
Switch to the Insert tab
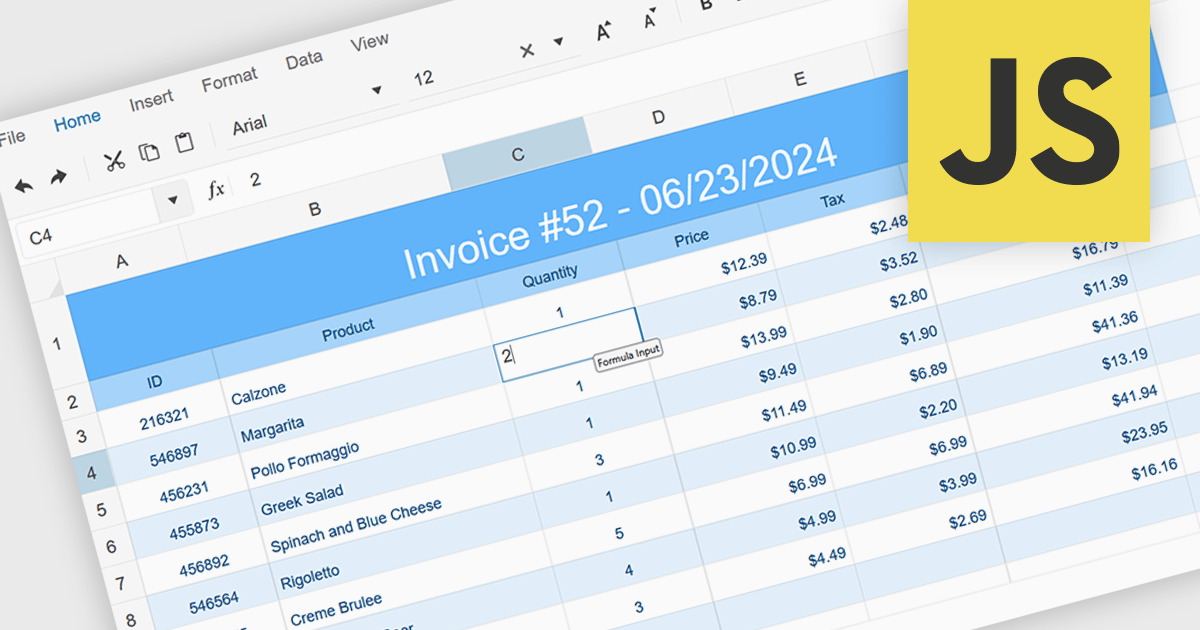click(x=151, y=100)
